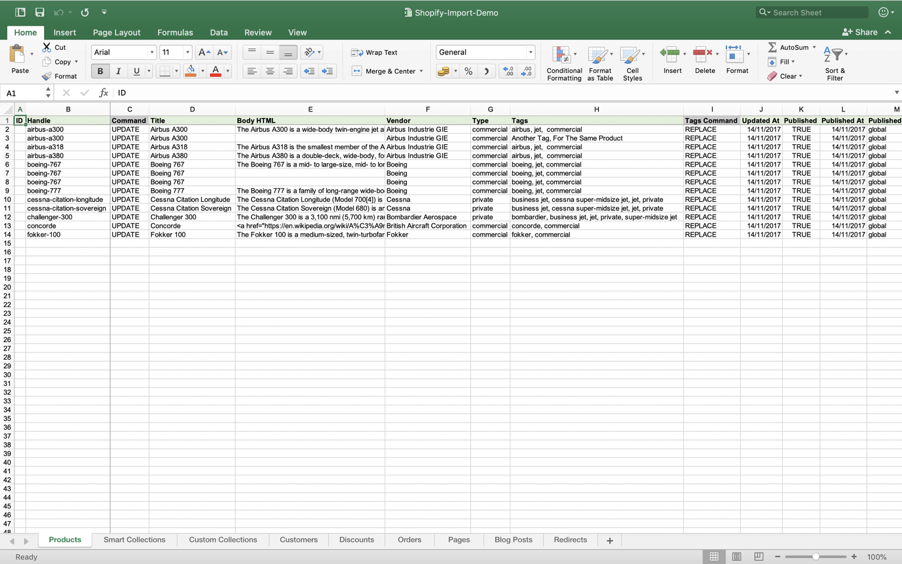Click the Merge & Center button

click(x=383, y=71)
